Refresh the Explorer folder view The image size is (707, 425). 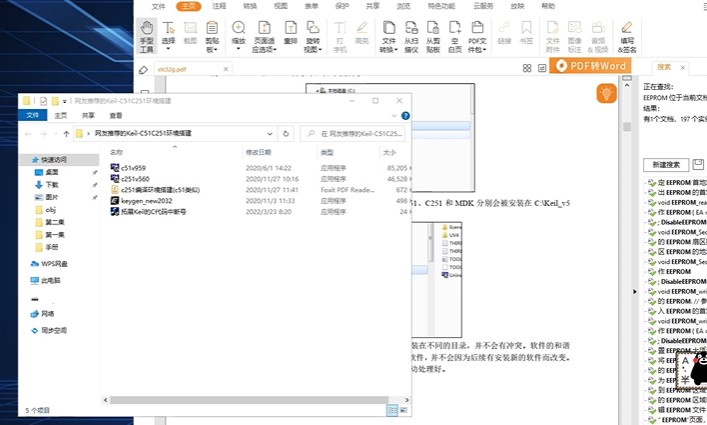pyautogui.click(x=285, y=133)
